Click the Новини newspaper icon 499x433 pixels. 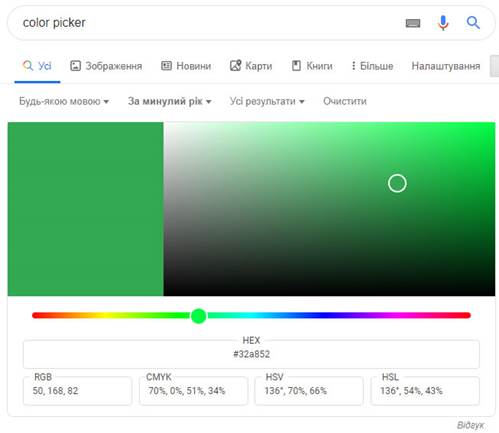(166, 66)
